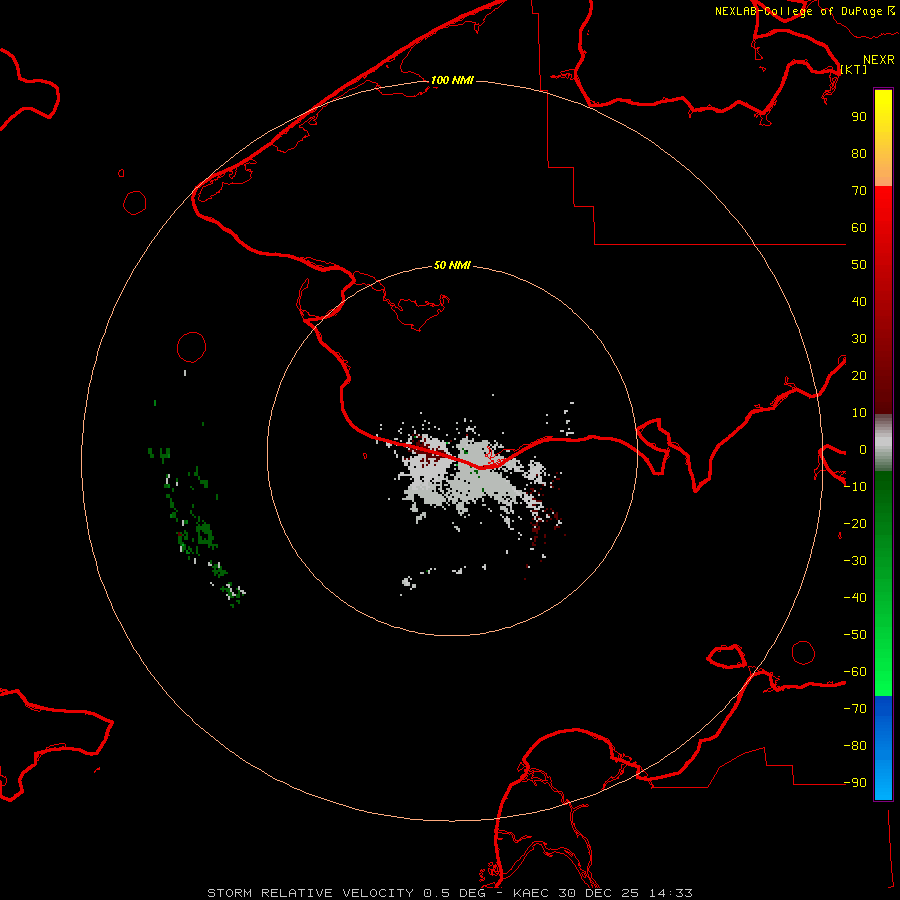Click the -70 value on the velocity scale

[855, 709]
